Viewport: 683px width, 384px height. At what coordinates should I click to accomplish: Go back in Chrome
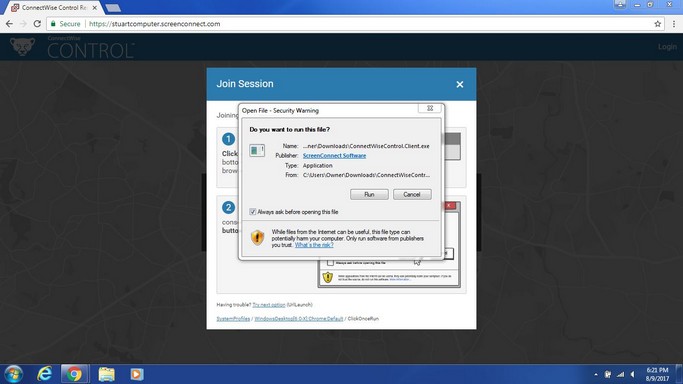(x=10, y=24)
